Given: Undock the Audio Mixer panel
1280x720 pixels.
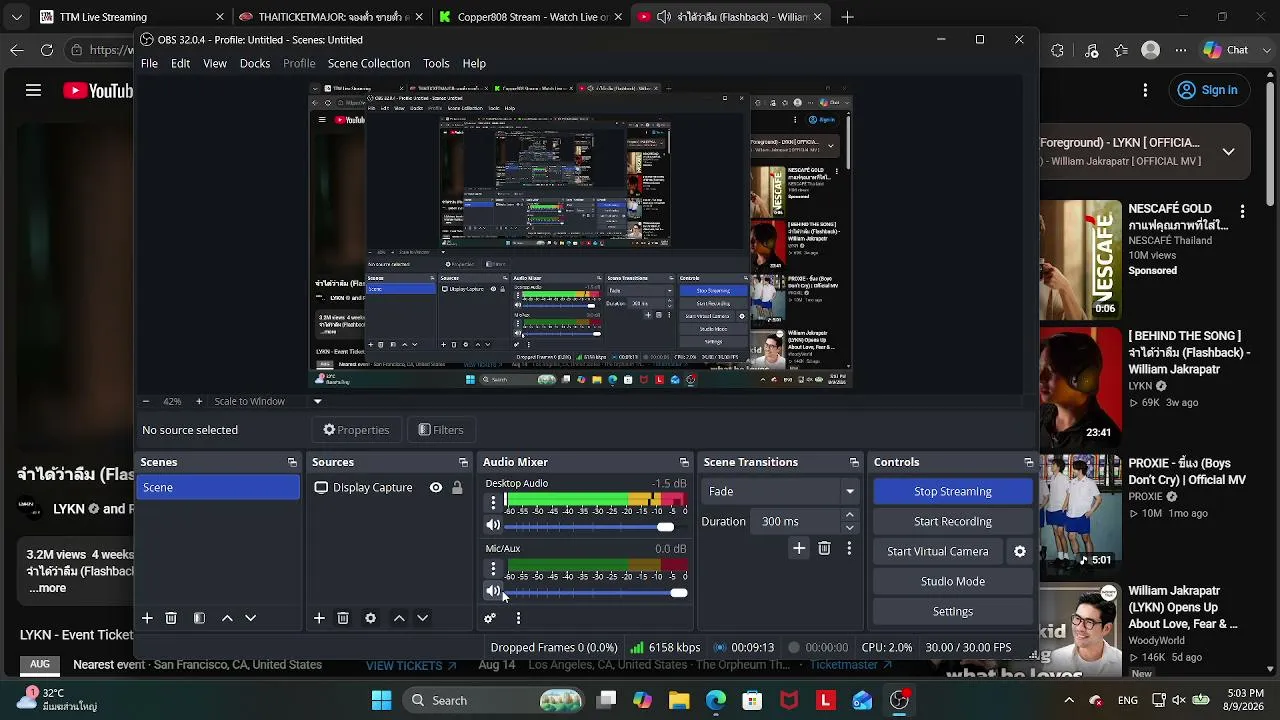Looking at the screenshot, I should (x=684, y=462).
